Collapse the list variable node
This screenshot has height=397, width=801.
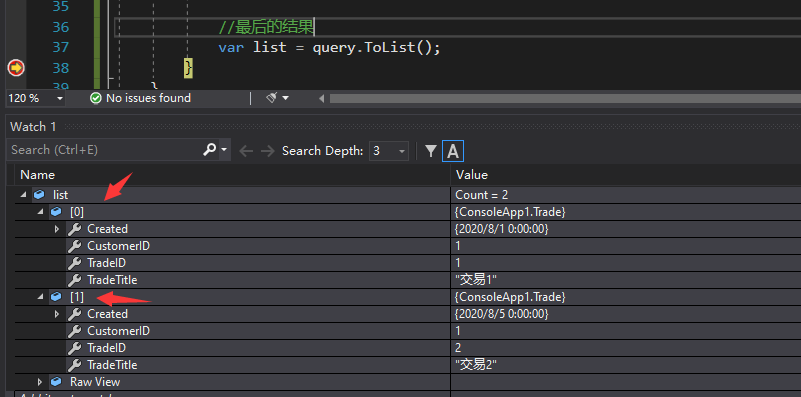23,195
